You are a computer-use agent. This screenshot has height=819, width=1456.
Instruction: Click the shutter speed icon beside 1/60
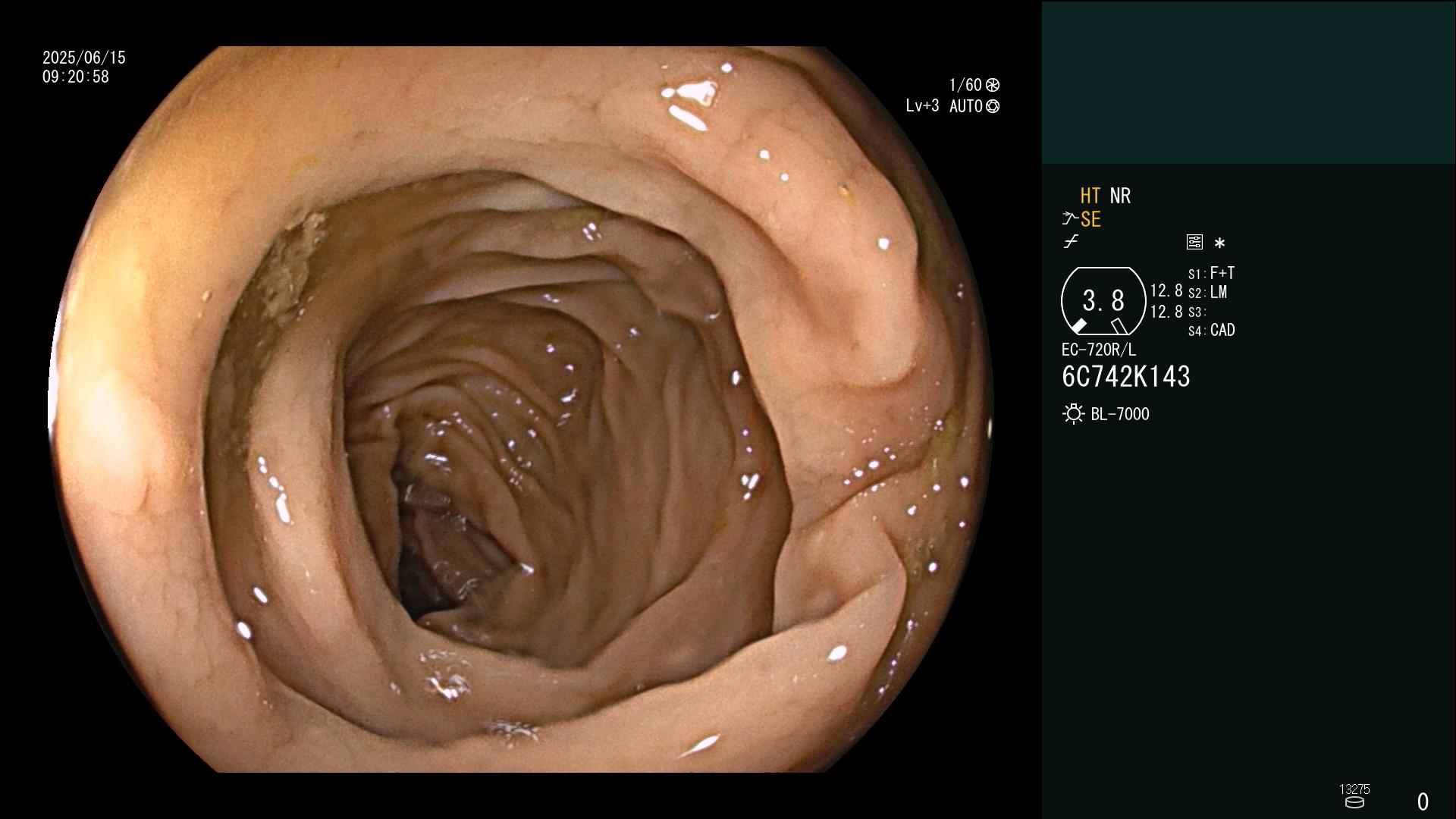993,85
